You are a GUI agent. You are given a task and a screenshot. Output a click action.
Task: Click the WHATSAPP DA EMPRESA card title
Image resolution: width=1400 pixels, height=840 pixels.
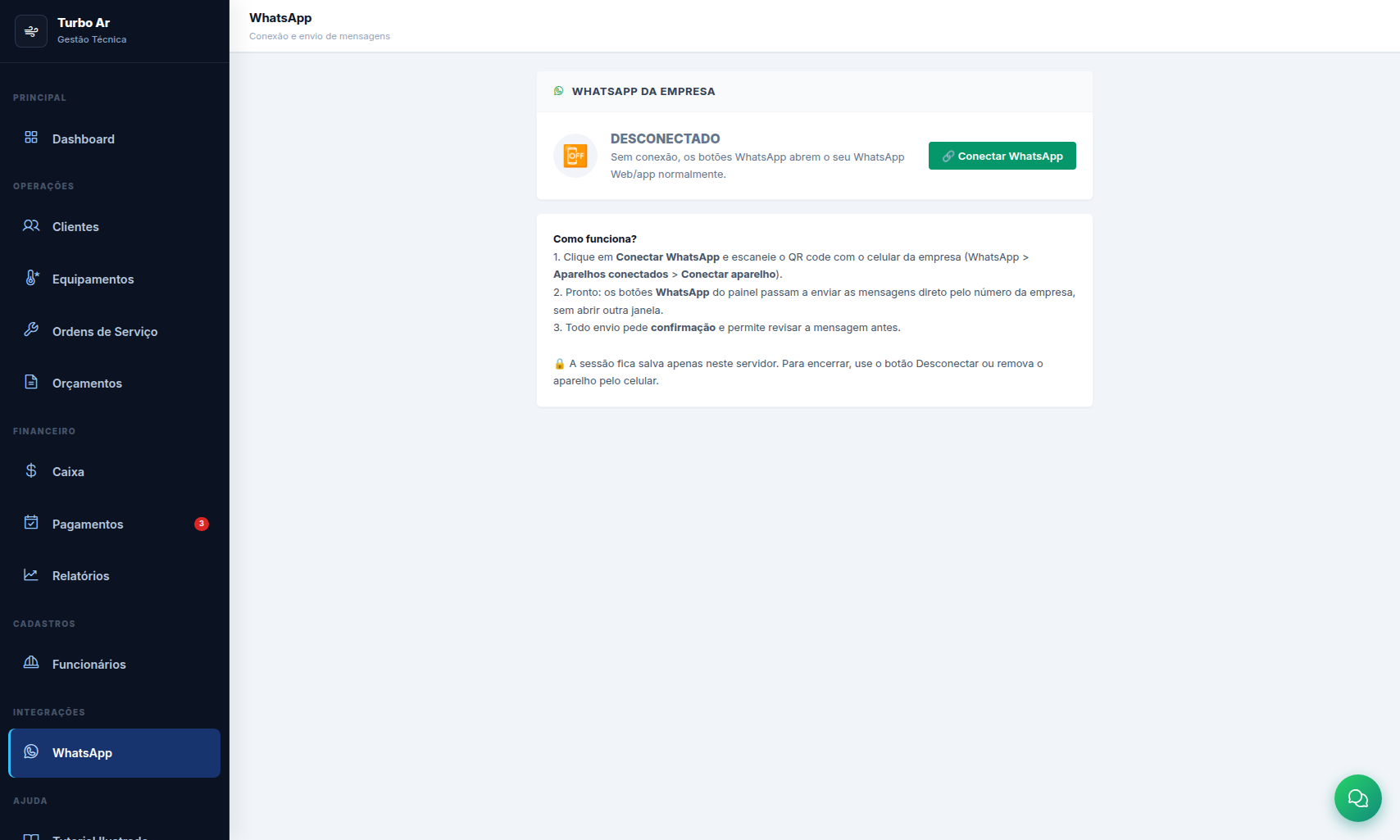tap(643, 91)
